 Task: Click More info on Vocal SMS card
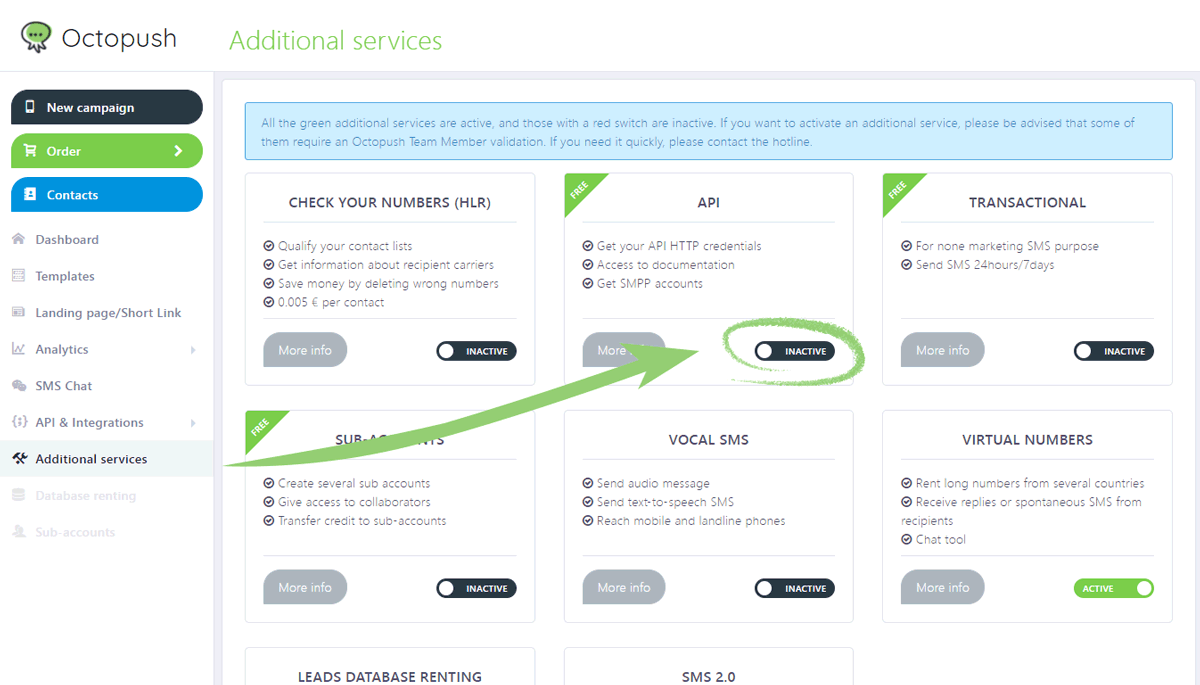click(x=624, y=587)
